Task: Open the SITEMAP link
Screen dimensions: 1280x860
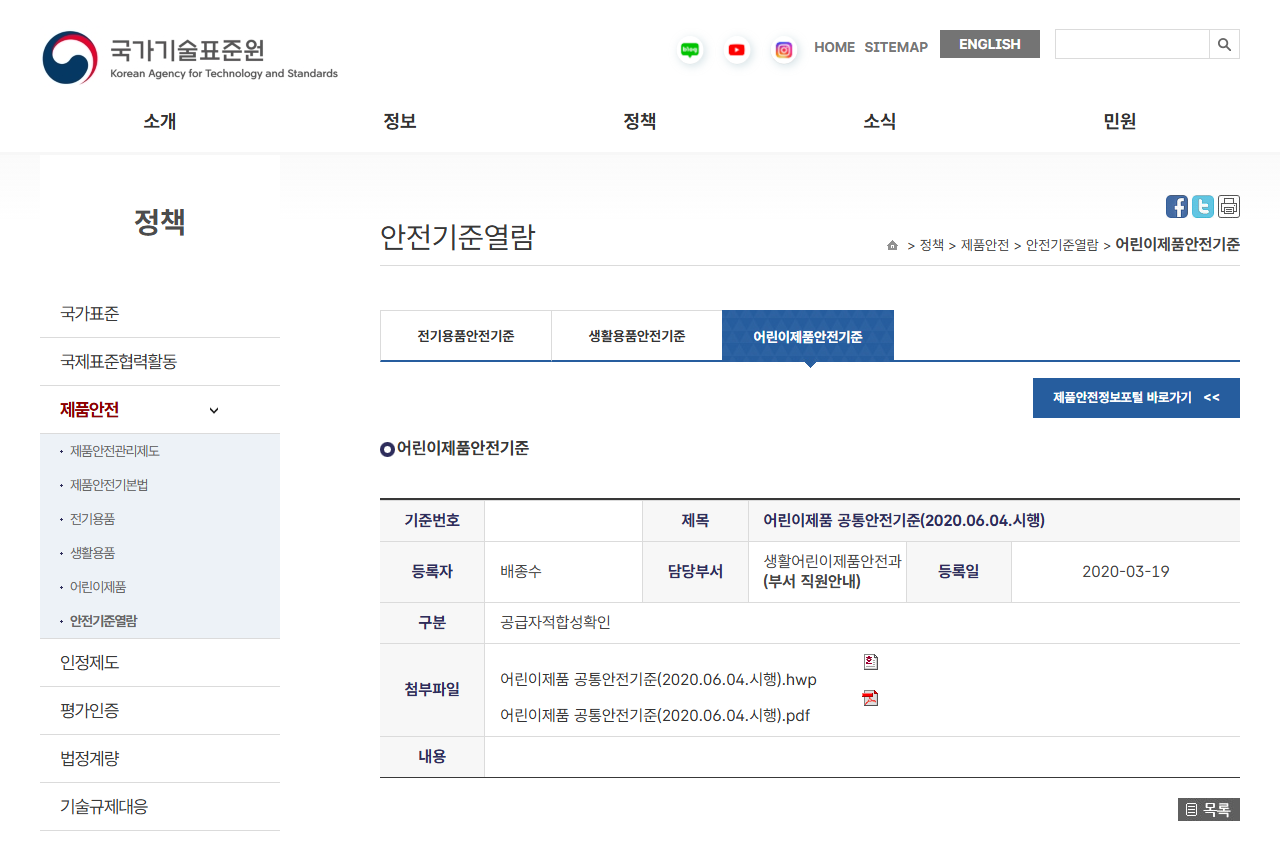Action: [x=896, y=47]
